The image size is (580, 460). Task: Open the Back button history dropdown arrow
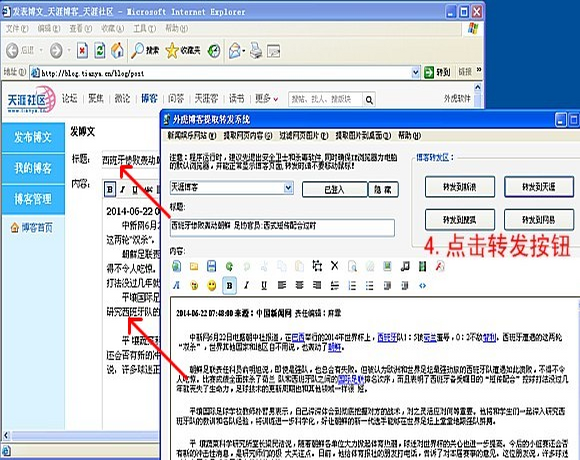(x=41, y=50)
